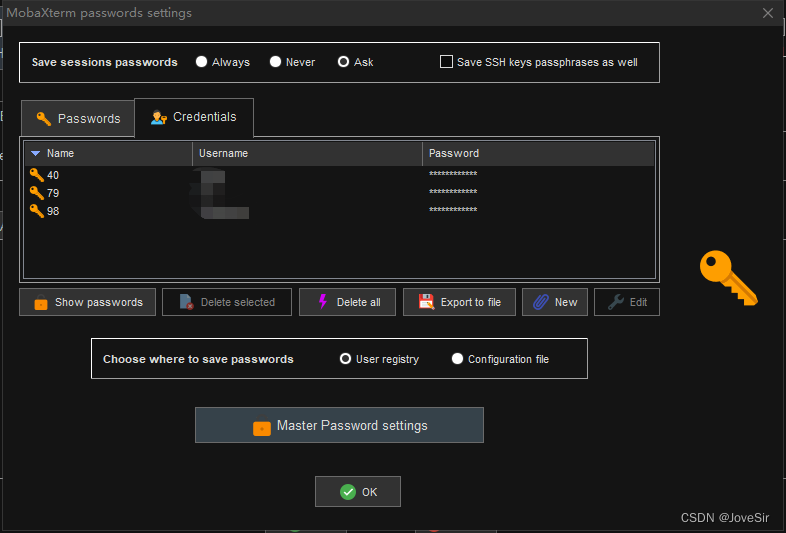786x533 pixels.
Task: Sort by the Password column header
Action: [538, 153]
